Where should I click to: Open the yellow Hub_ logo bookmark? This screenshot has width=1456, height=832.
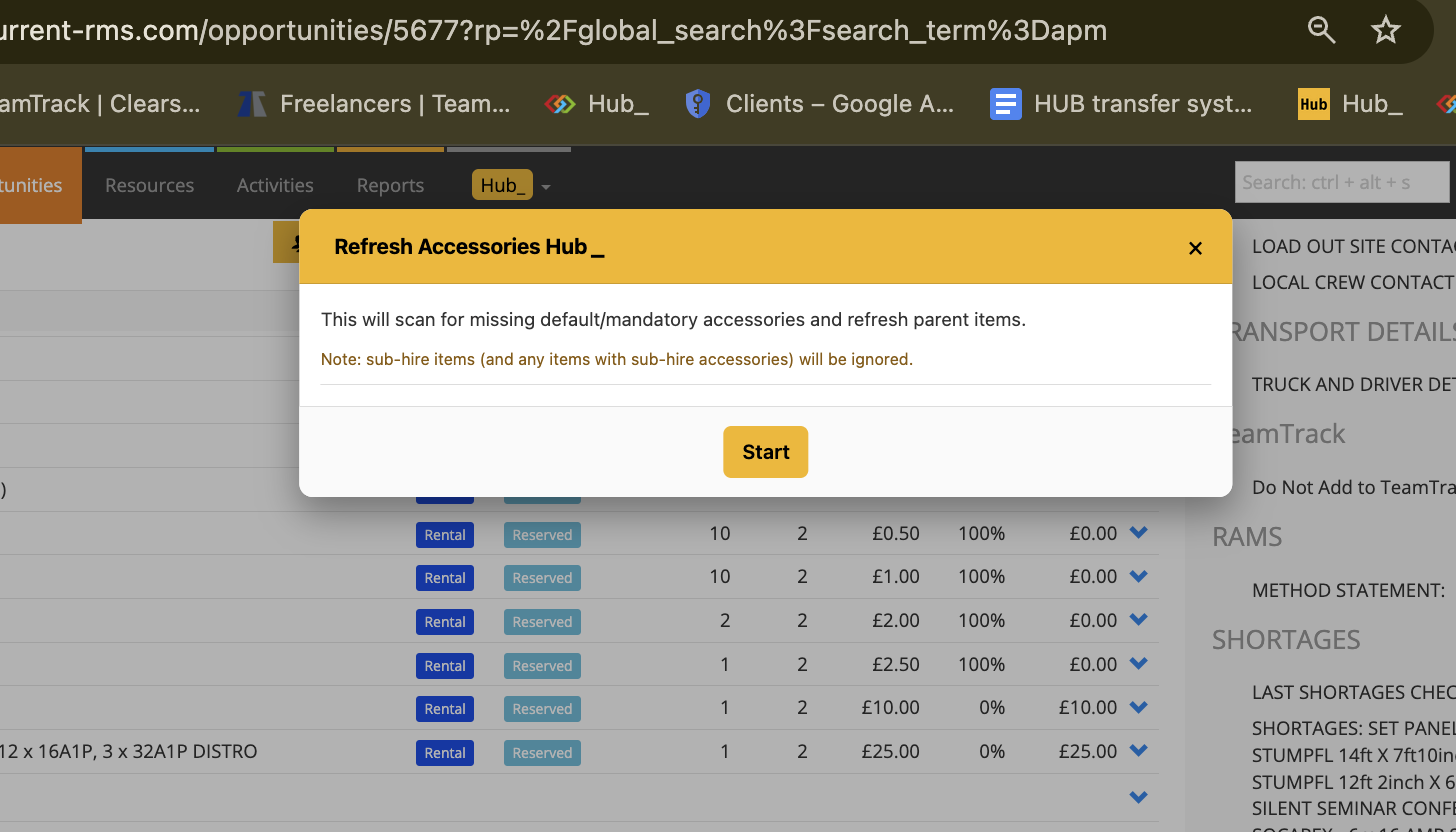(x=1350, y=103)
